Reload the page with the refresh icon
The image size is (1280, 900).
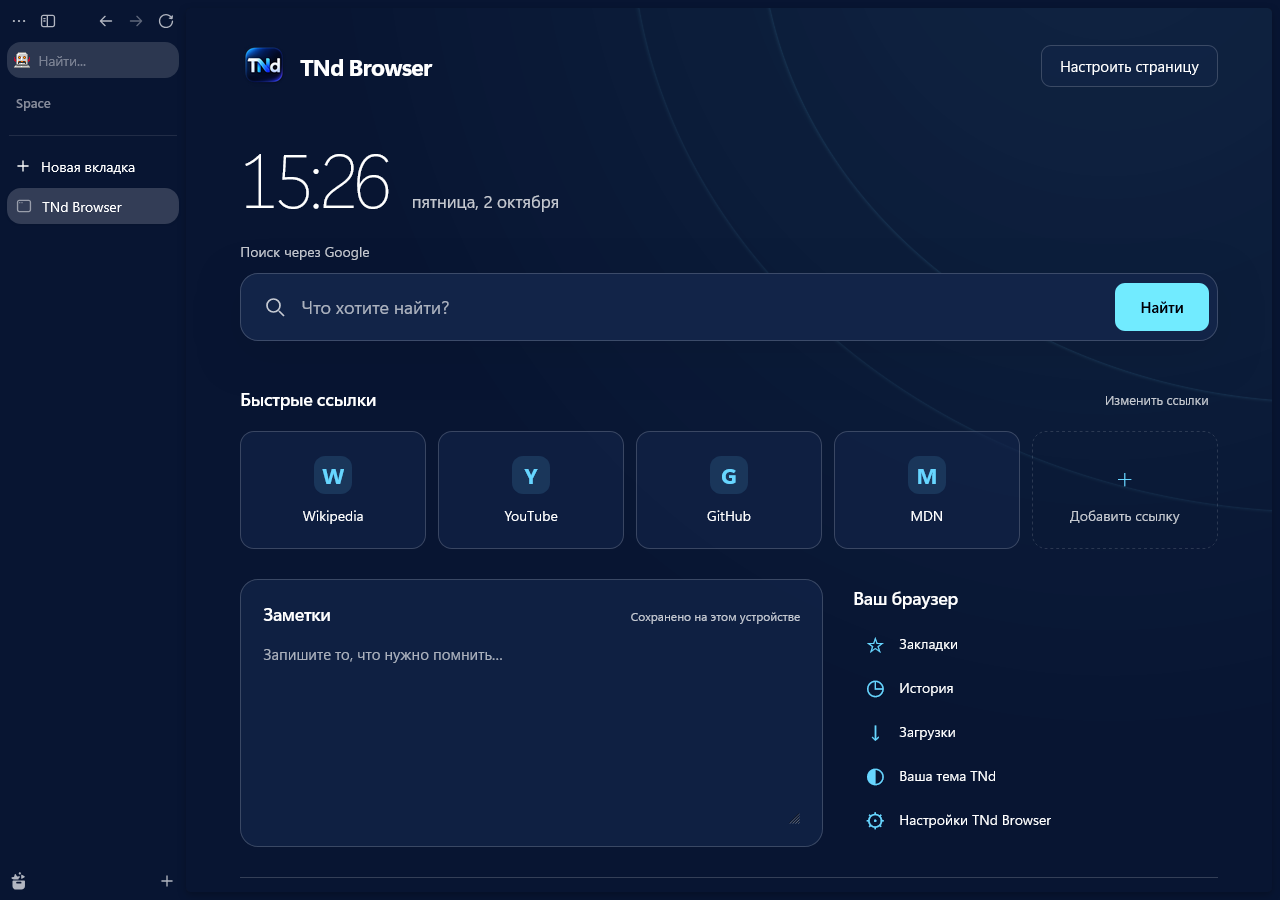[x=166, y=21]
